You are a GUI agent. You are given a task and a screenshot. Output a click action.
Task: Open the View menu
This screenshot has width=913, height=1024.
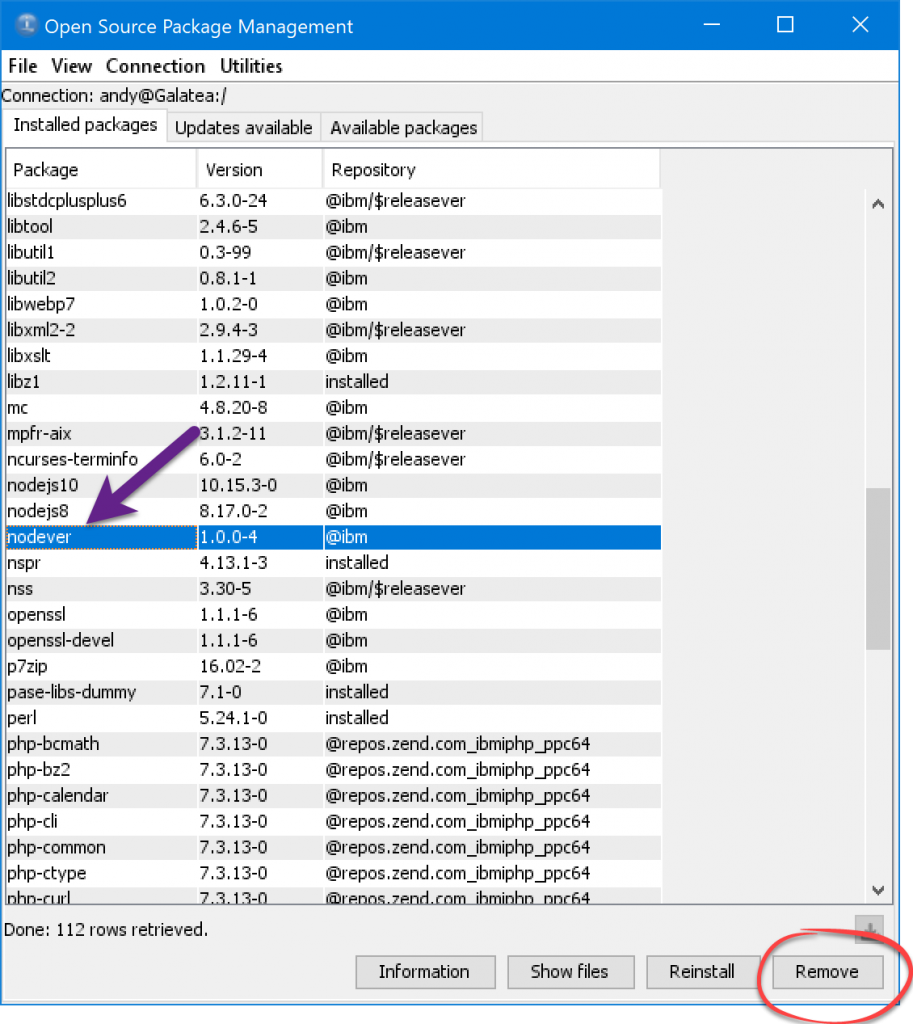71,66
